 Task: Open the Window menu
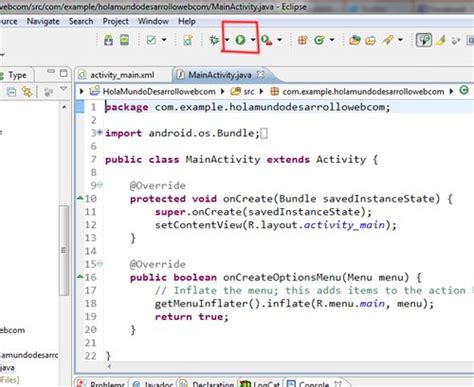point(153,21)
